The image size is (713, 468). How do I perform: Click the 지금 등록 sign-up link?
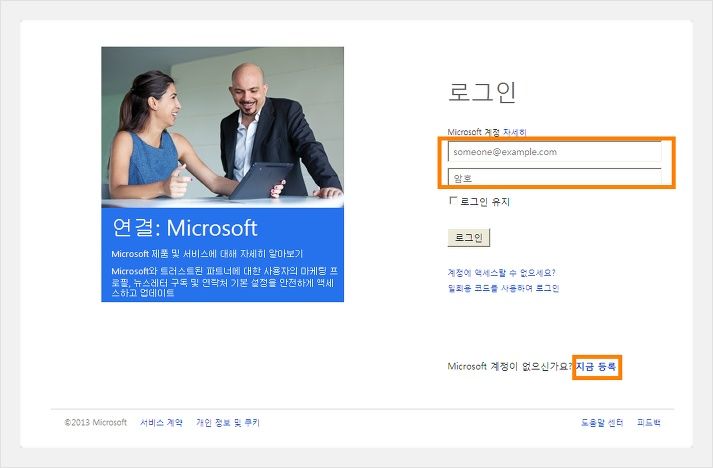(x=596, y=366)
